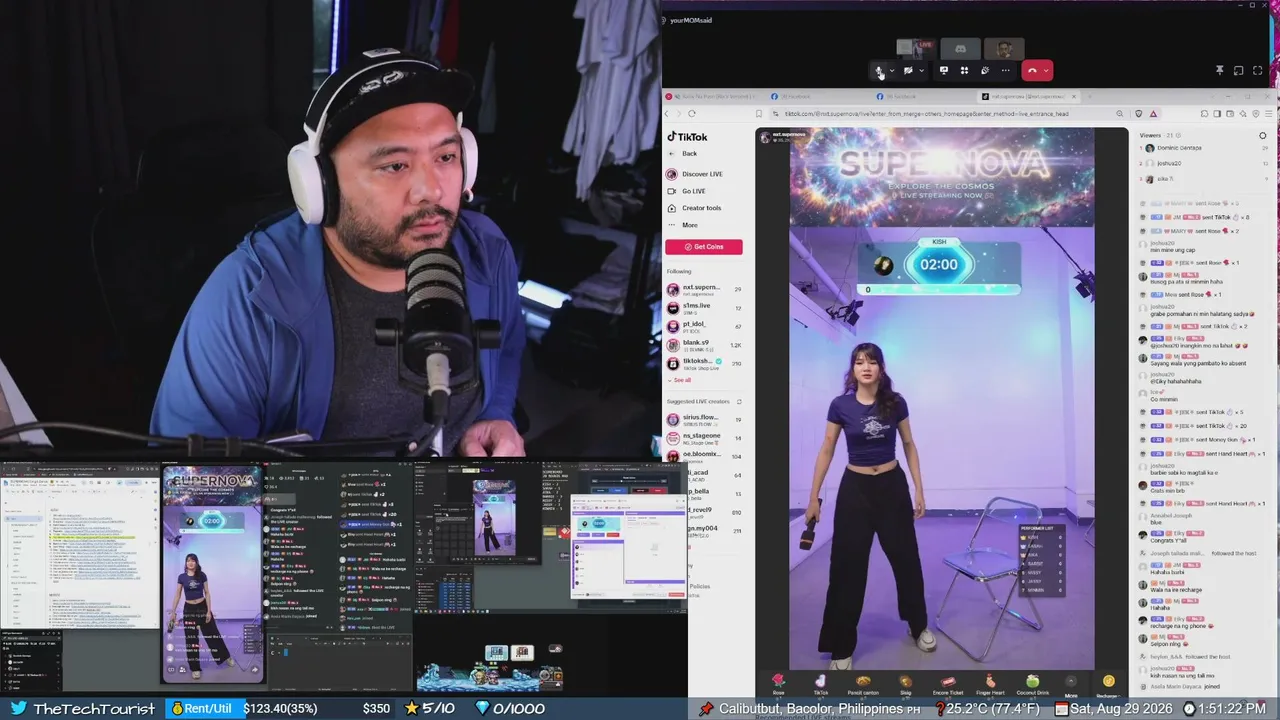Send an Encore Ticket gift
The width and height of the screenshot is (1280, 720).
click(948, 684)
